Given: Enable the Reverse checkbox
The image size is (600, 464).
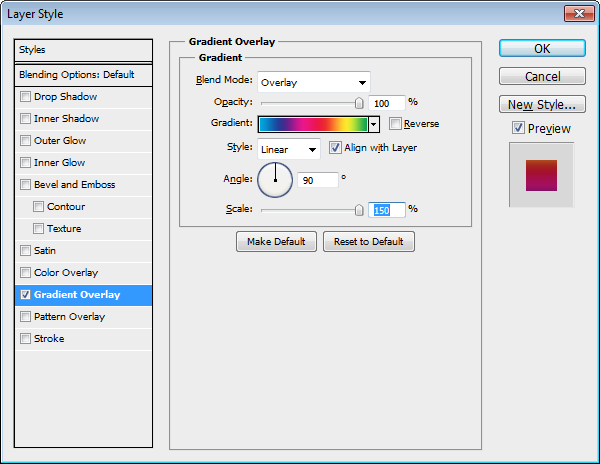Looking at the screenshot, I should point(396,124).
